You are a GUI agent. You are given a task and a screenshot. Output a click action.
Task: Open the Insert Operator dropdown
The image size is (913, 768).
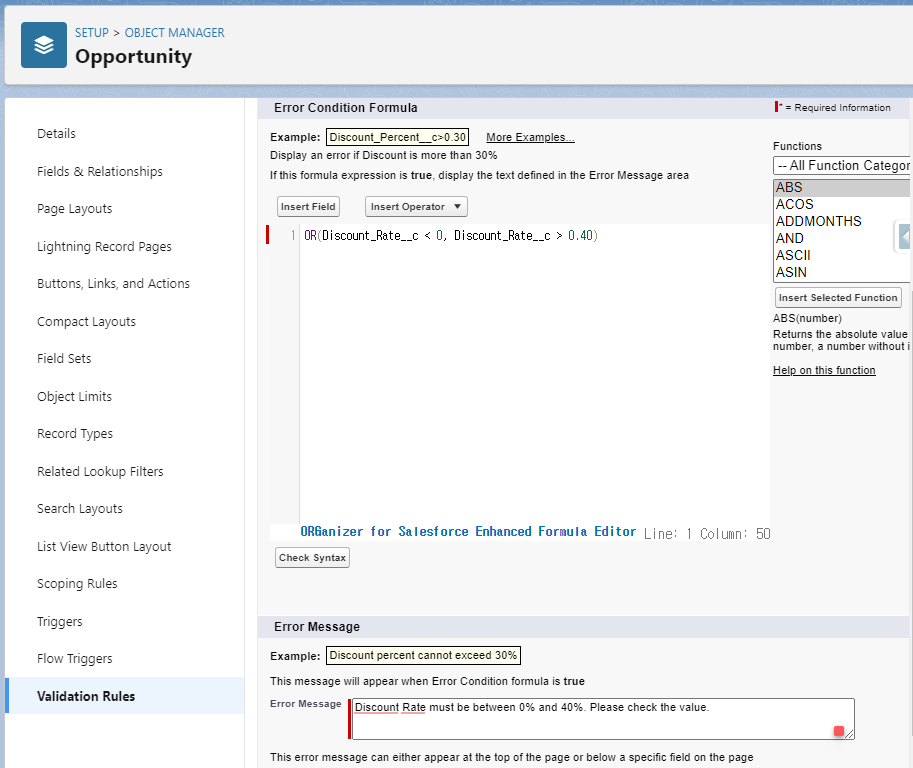coord(416,207)
